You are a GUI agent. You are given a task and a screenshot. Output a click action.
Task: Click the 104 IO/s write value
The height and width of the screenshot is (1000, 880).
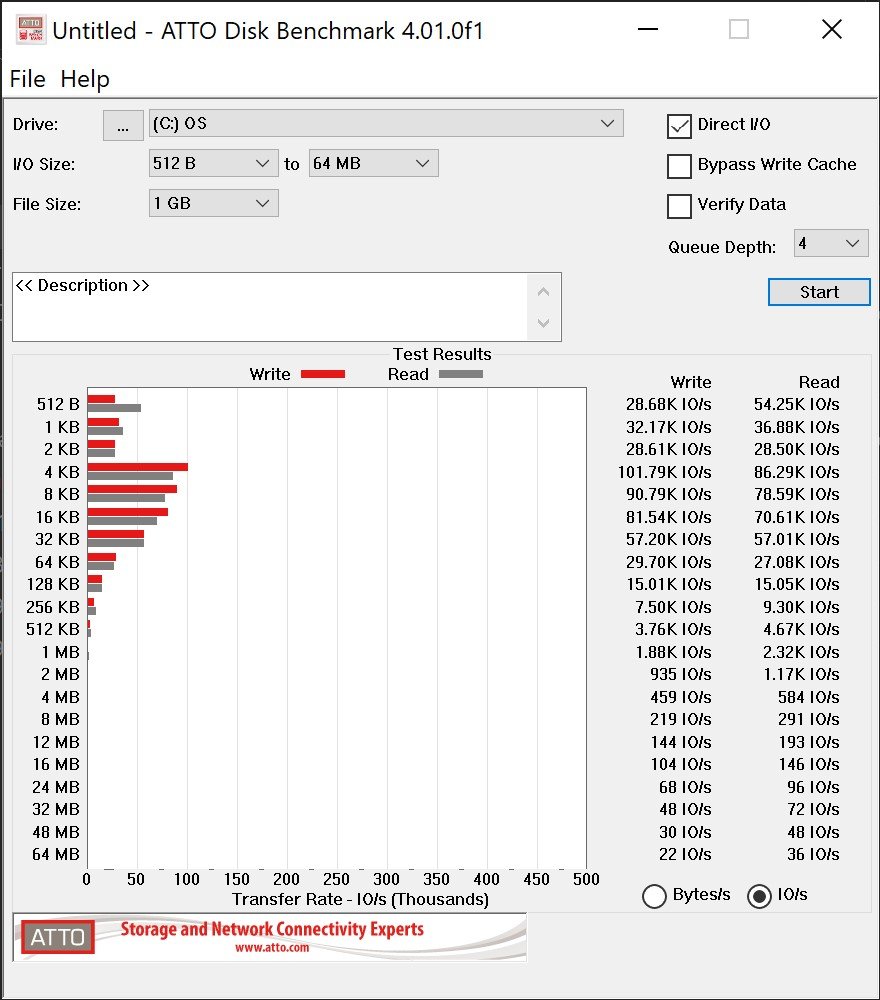[680, 764]
